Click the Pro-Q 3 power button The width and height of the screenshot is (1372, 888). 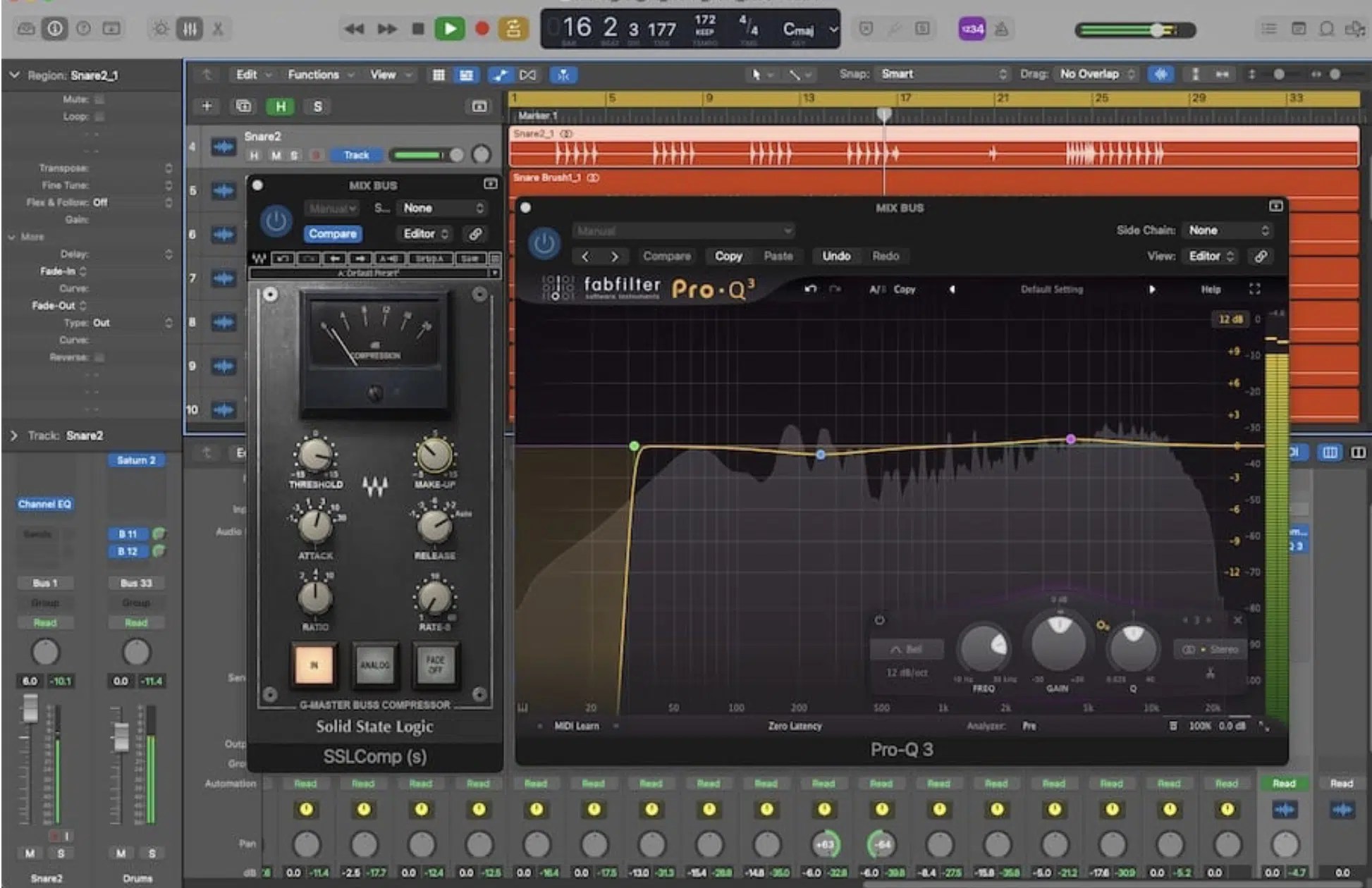[544, 243]
